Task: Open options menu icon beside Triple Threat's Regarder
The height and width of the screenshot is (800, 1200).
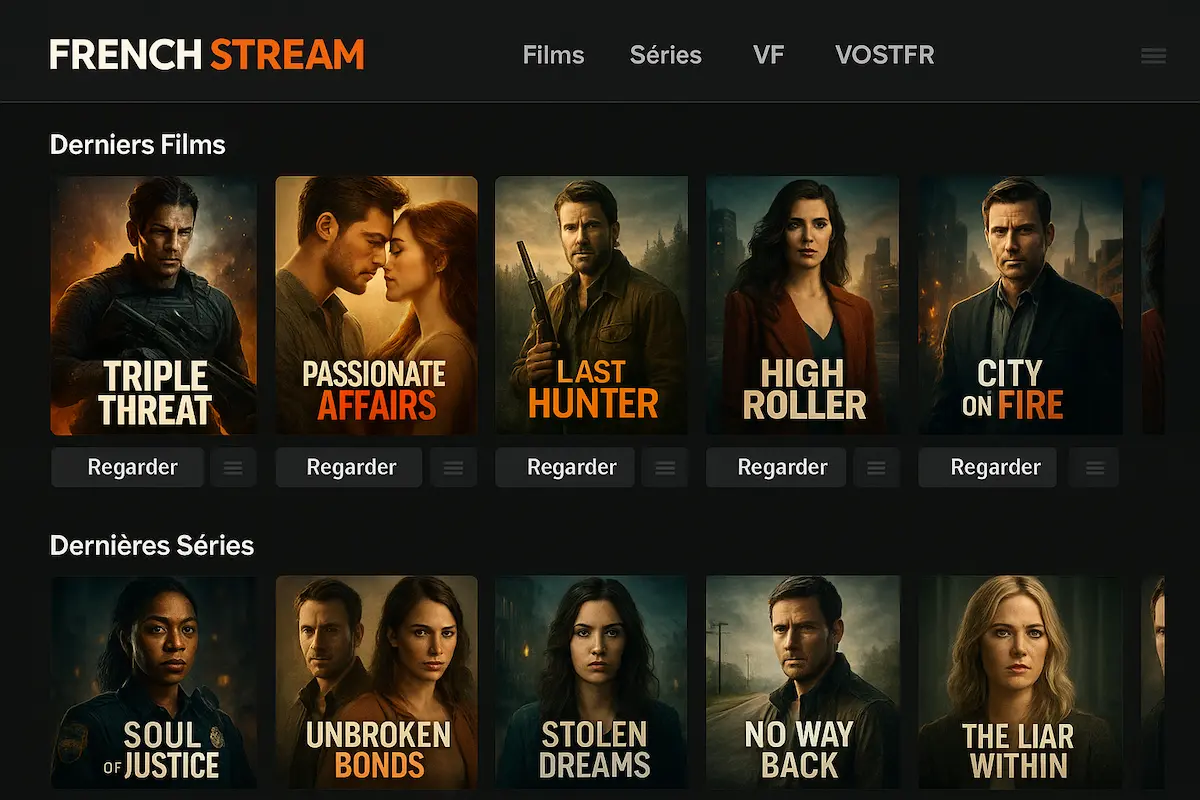Action: pos(233,467)
